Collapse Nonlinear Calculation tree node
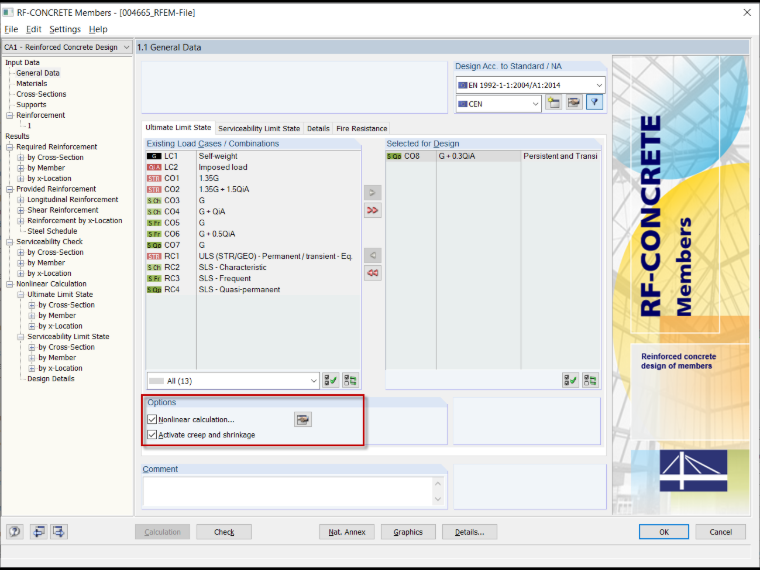 [10, 284]
